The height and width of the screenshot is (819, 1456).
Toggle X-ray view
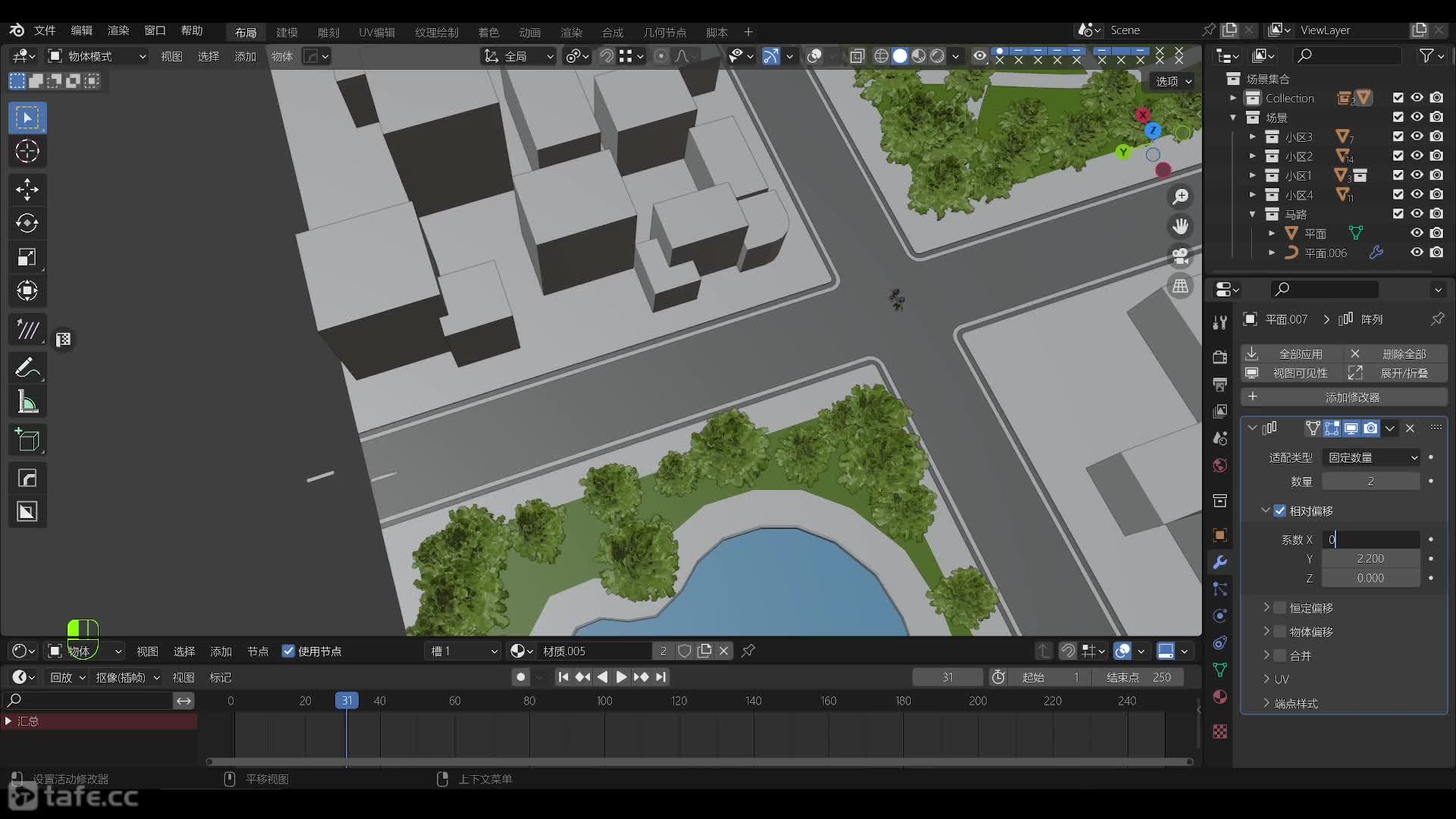858,56
